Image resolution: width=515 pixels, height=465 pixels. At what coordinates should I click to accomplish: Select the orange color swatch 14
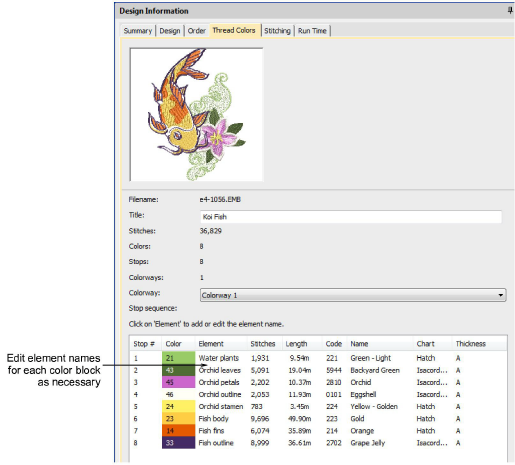pos(178,431)
